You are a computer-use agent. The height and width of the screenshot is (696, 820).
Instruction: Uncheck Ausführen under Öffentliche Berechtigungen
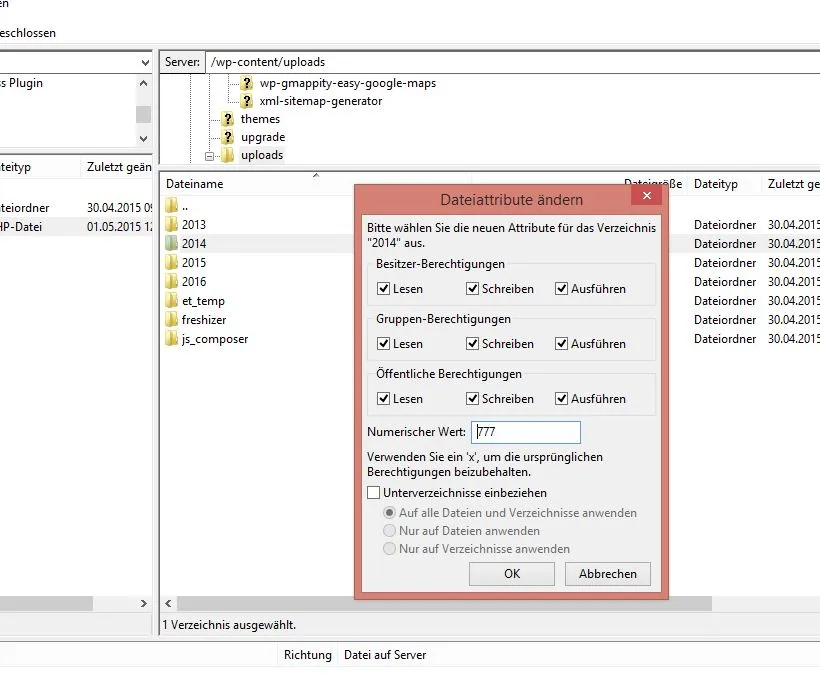(x=561, y=398)
